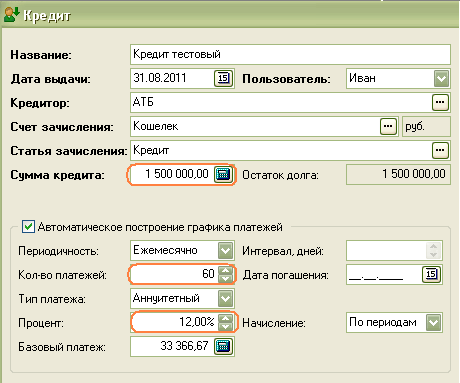Click the Статья зачисления: label

[69, 151]
